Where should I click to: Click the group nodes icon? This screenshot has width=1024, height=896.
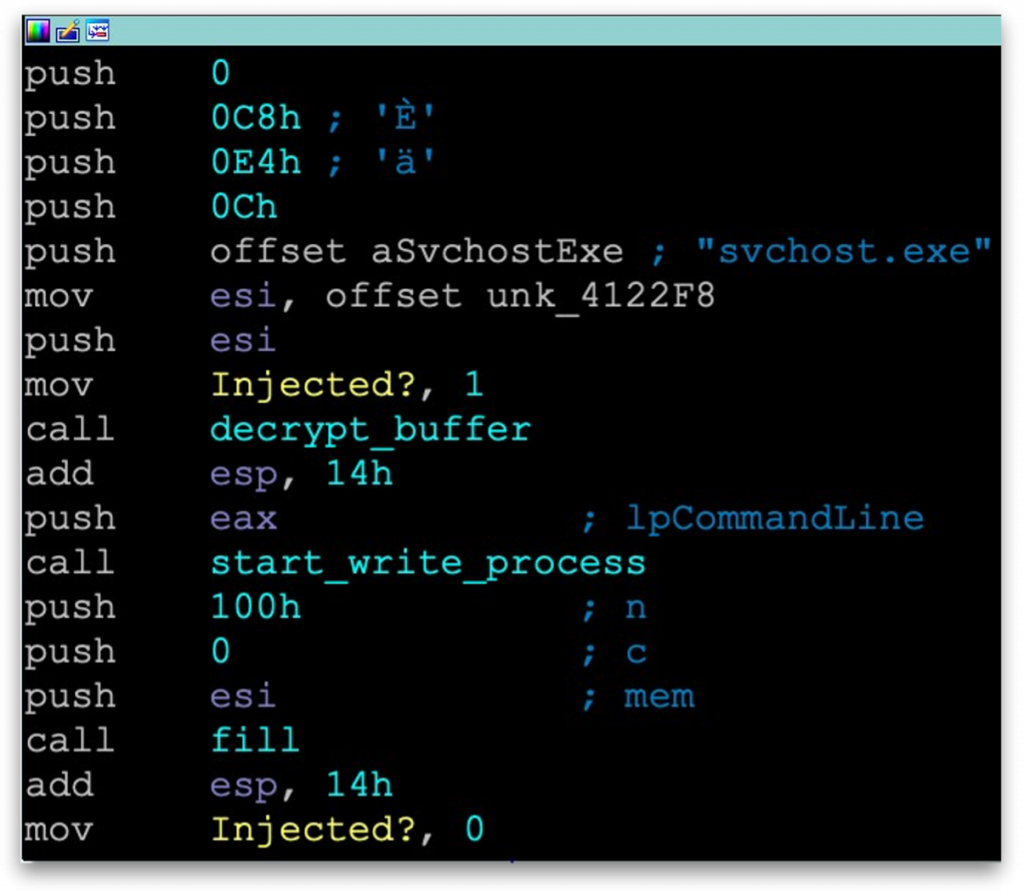click(97, 31)
